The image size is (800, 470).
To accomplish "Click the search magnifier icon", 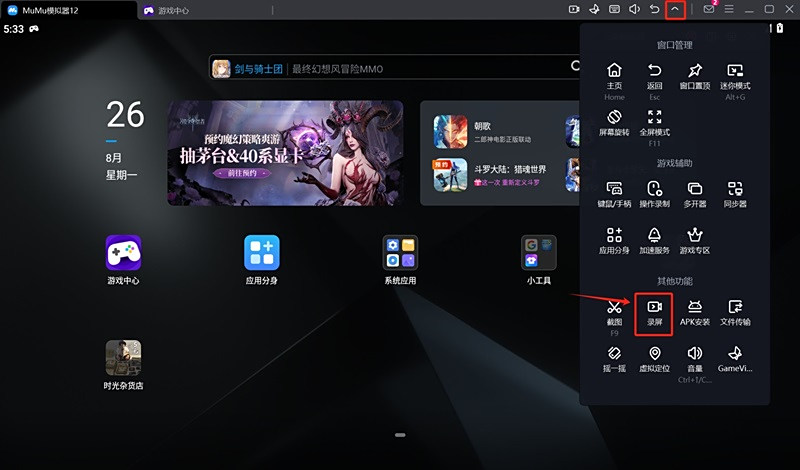I will 576,66.
